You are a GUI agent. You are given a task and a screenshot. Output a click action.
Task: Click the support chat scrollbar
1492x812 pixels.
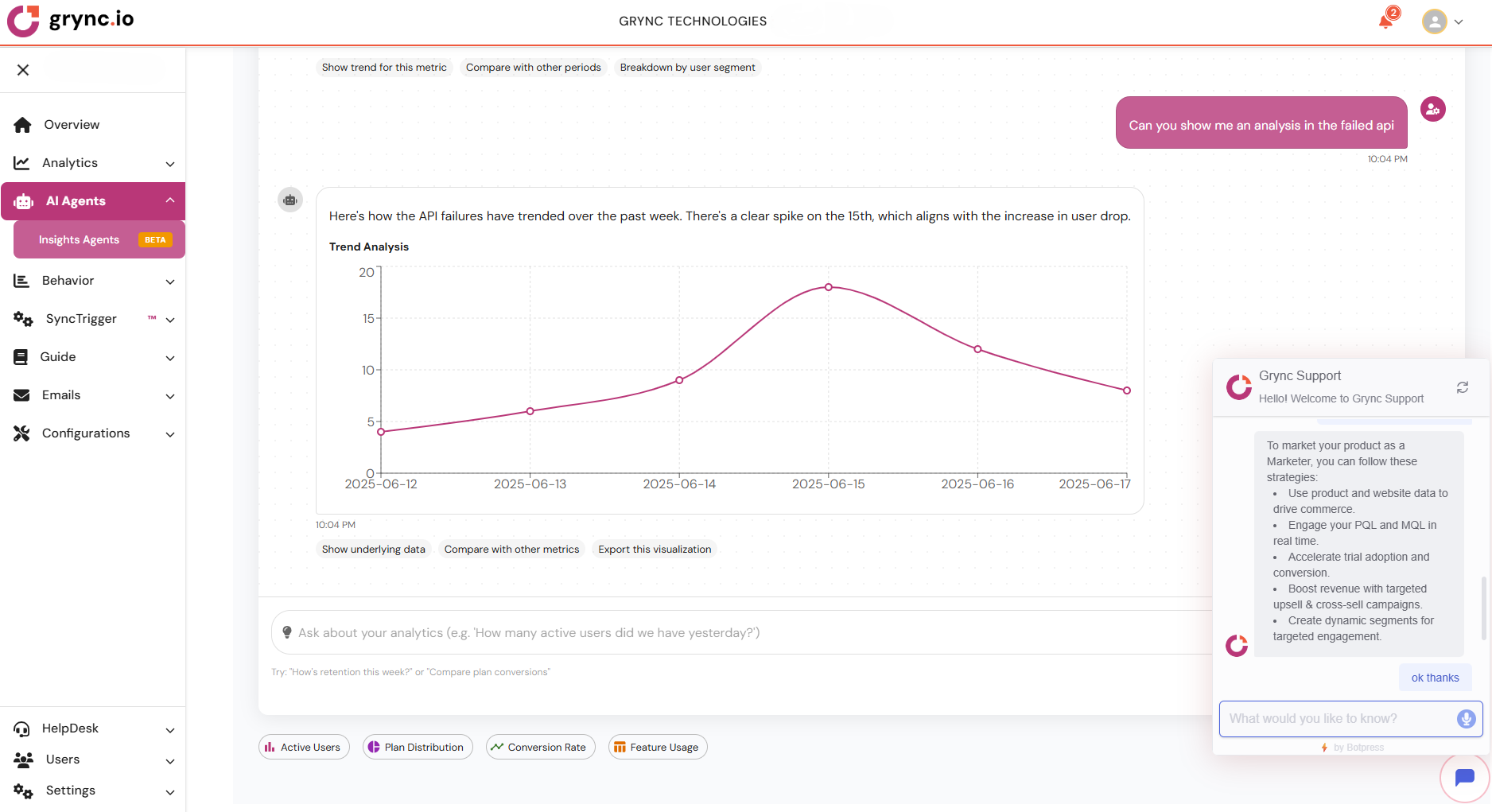[1483, 608]
